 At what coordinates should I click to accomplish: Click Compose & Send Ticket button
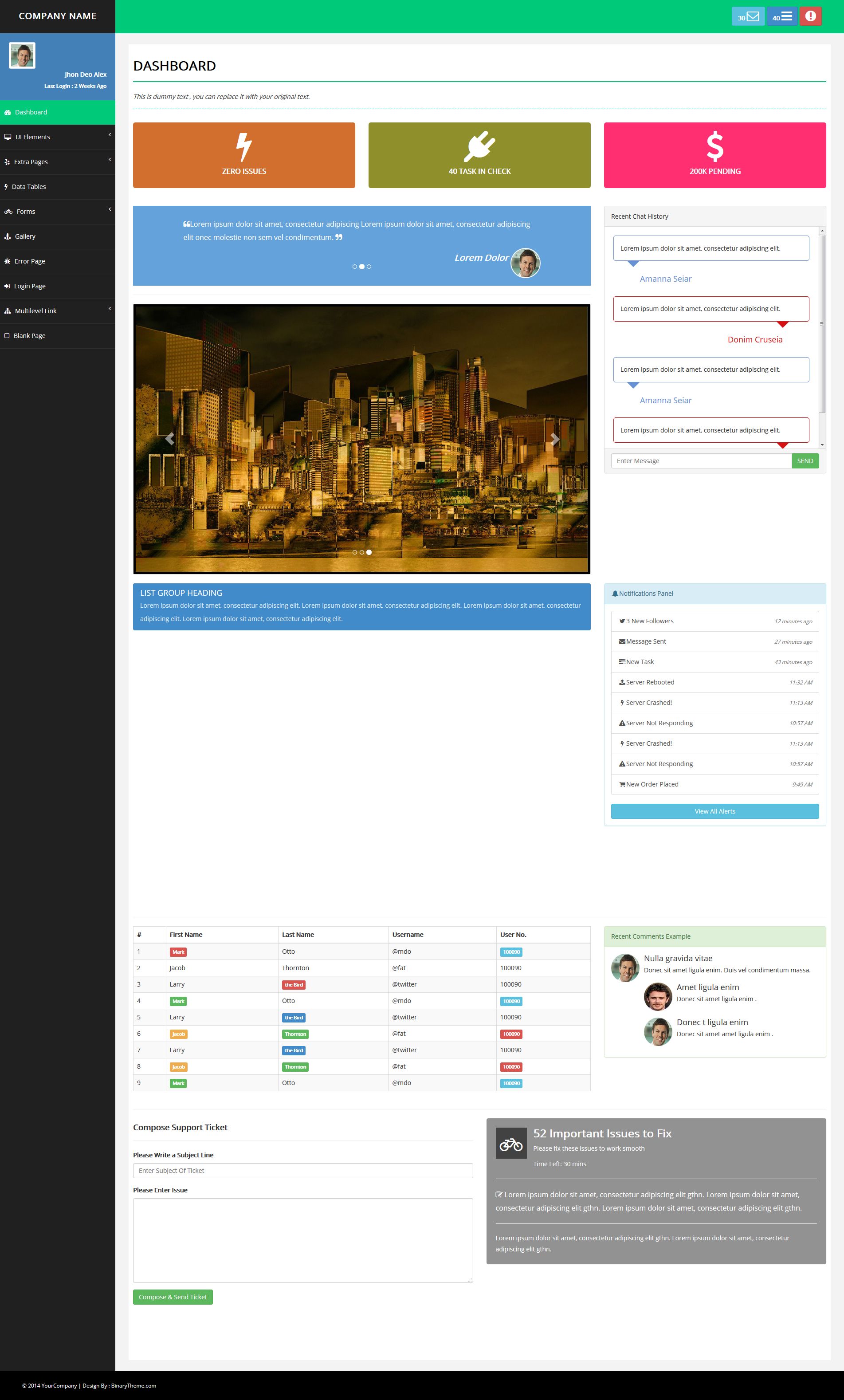(173, 1297)
